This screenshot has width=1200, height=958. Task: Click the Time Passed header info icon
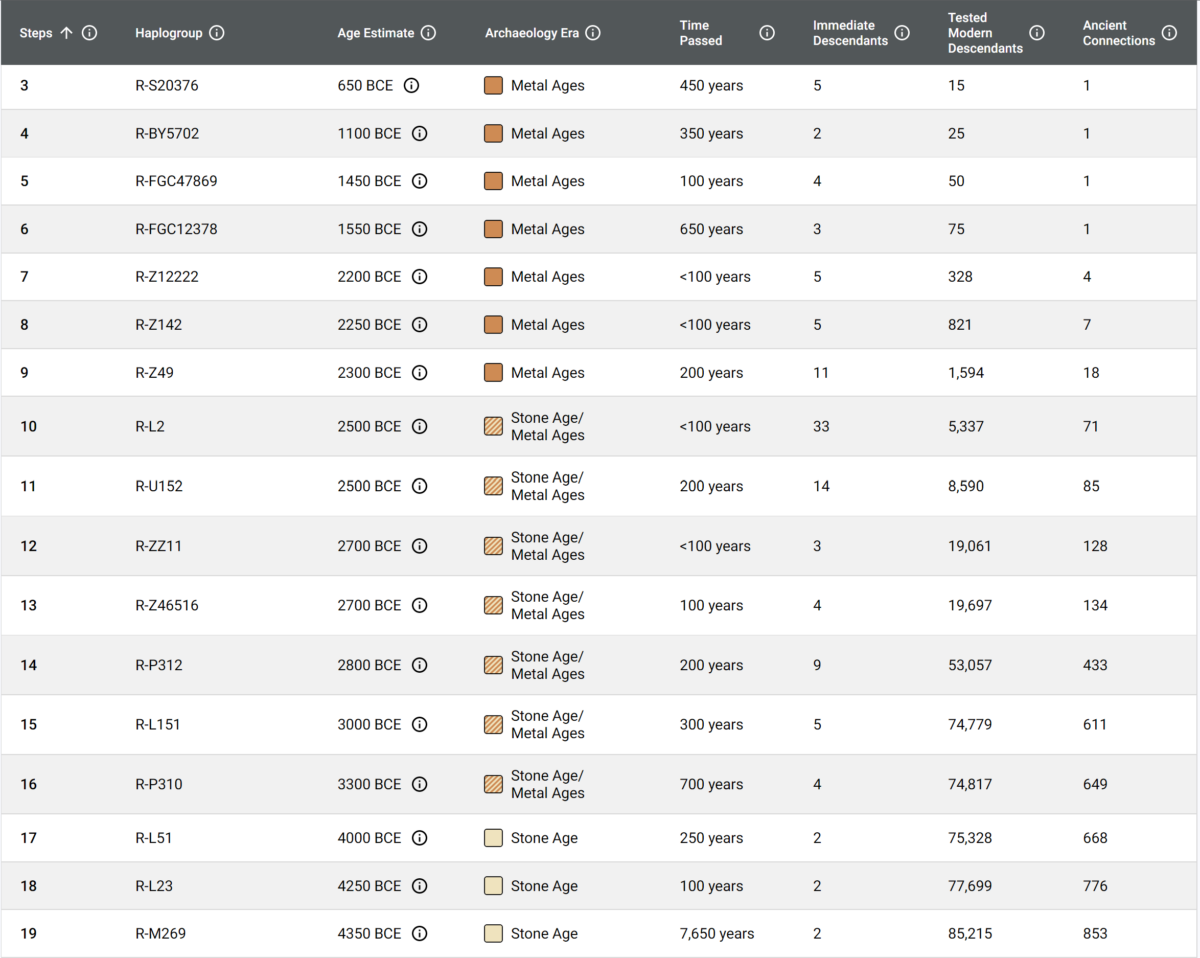point(767,33)
